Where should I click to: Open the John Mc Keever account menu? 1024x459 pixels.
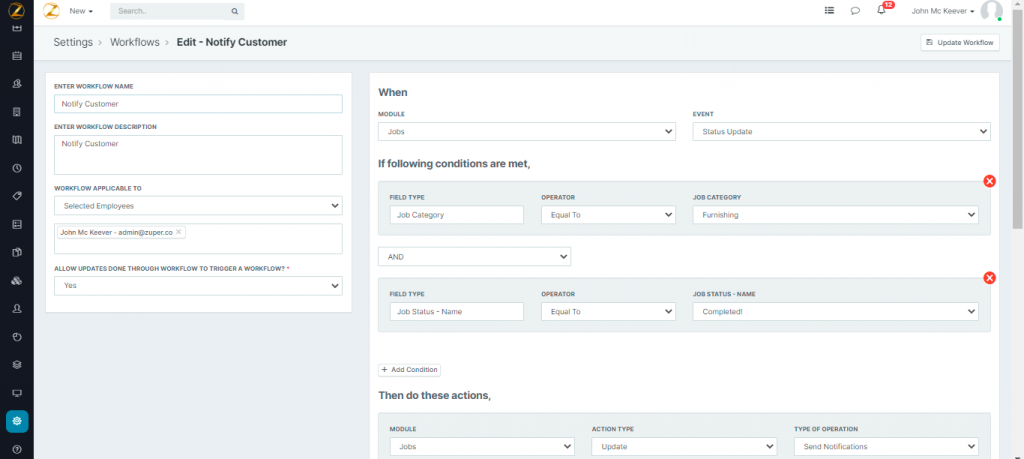[x=943, y=11]
